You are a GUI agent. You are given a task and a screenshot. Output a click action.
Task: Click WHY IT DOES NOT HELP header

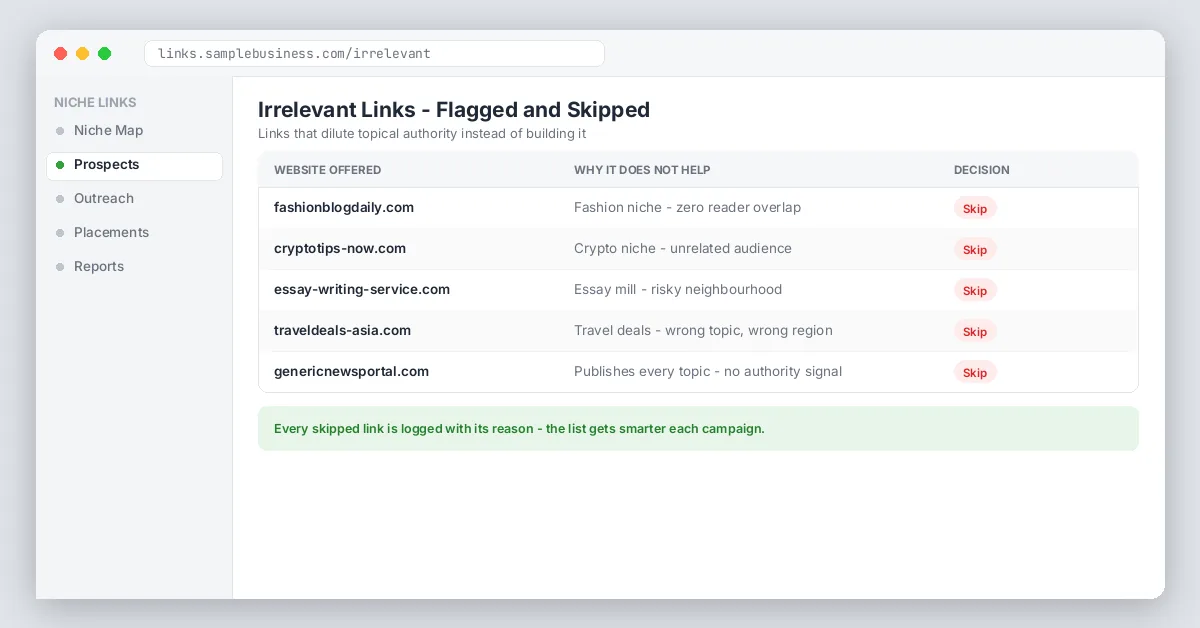pos(642,170)
